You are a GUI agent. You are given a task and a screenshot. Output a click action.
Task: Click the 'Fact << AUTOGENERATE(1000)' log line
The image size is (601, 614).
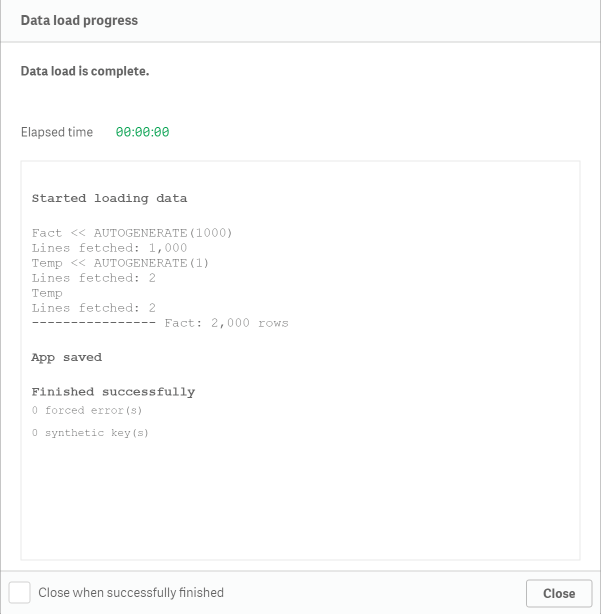click(x=132, y=233)
